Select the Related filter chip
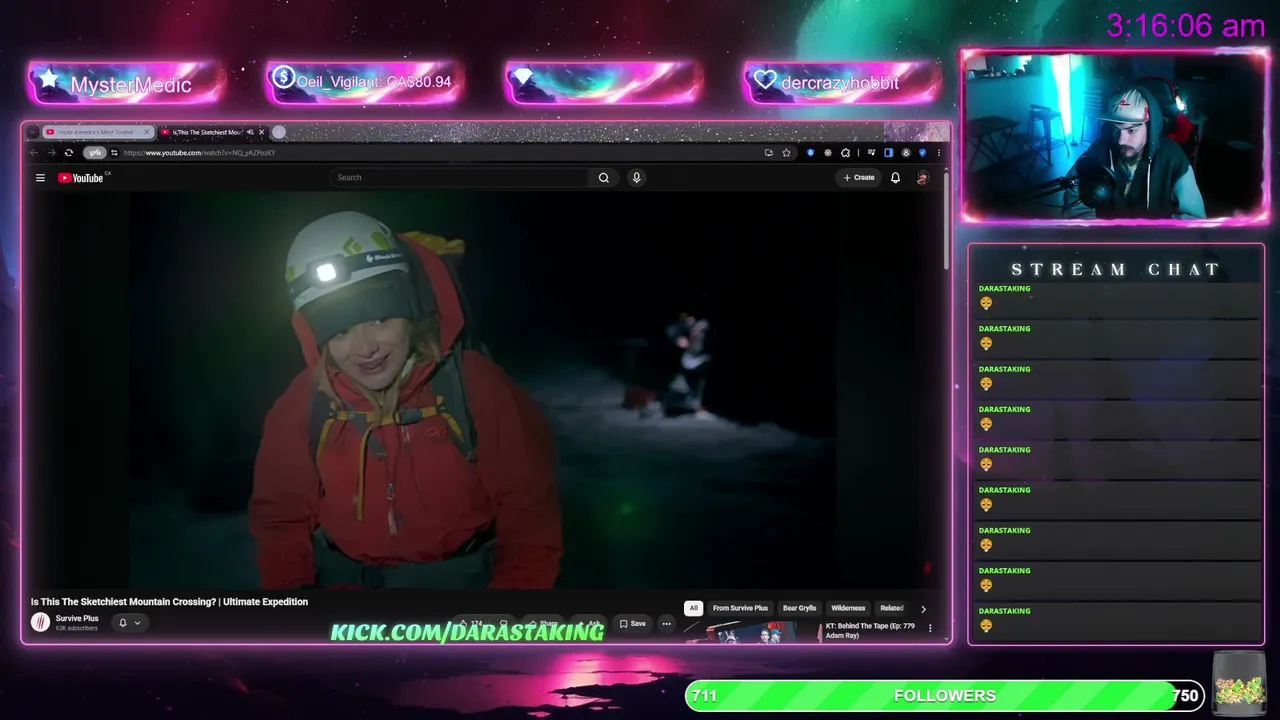This screenshot has height=720, width=1280. pyautogui.click(x=891, y=608)
